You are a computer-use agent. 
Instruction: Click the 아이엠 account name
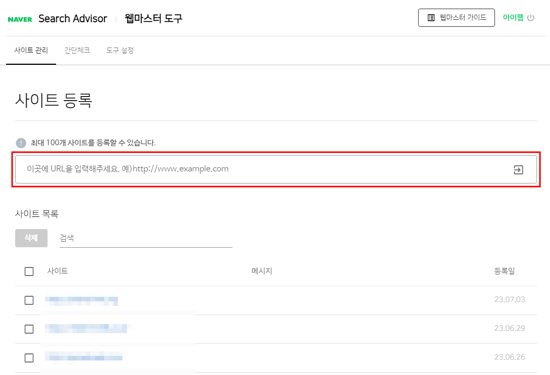513,18
